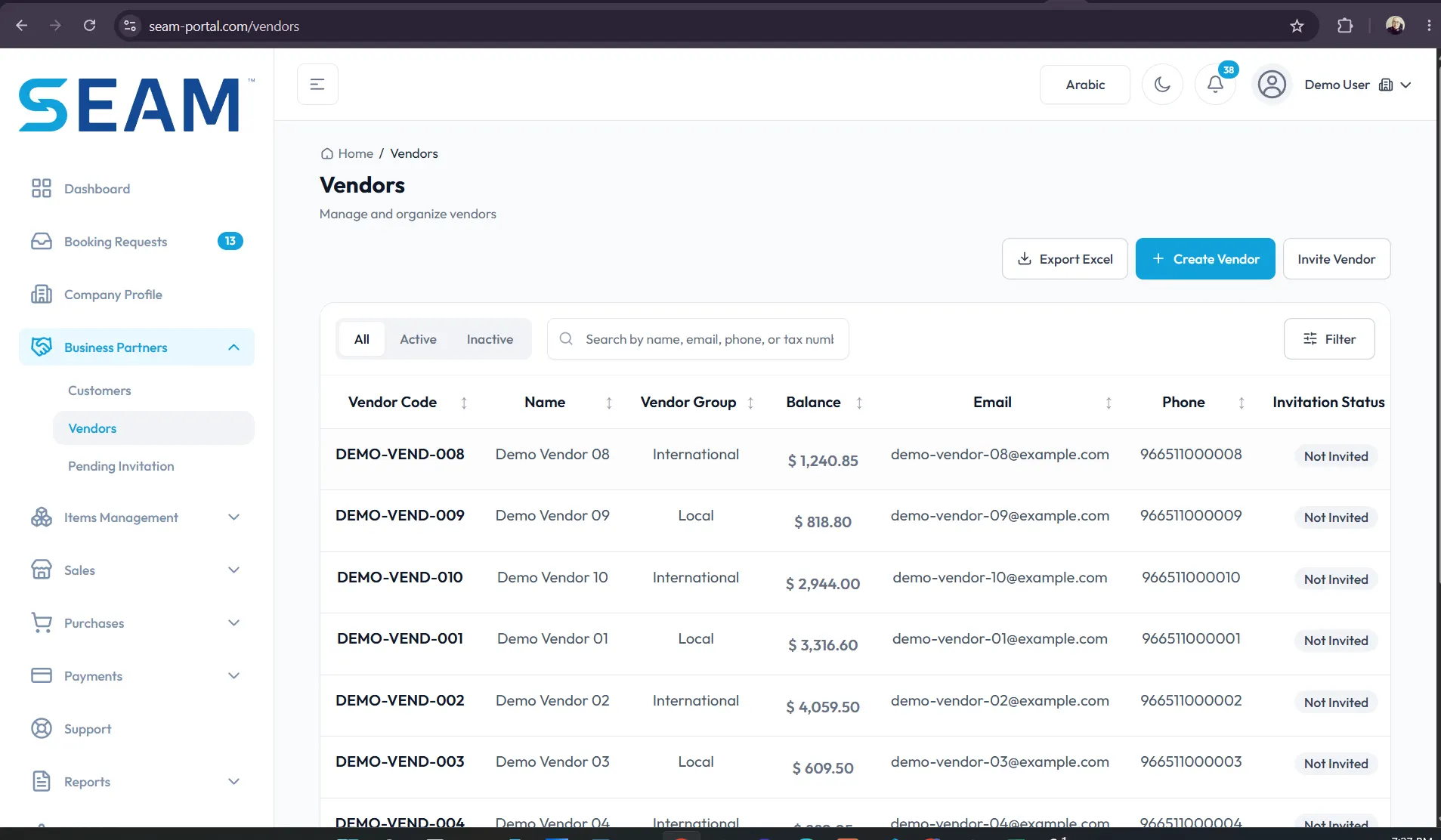Open the Dashboard page
1441x840 pixels.
point(97,189)
